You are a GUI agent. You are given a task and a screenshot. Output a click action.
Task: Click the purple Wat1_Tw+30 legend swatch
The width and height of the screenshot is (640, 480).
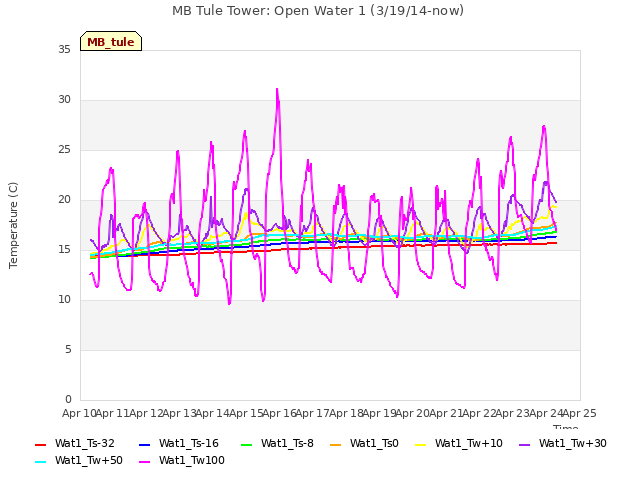coord(524,444)
